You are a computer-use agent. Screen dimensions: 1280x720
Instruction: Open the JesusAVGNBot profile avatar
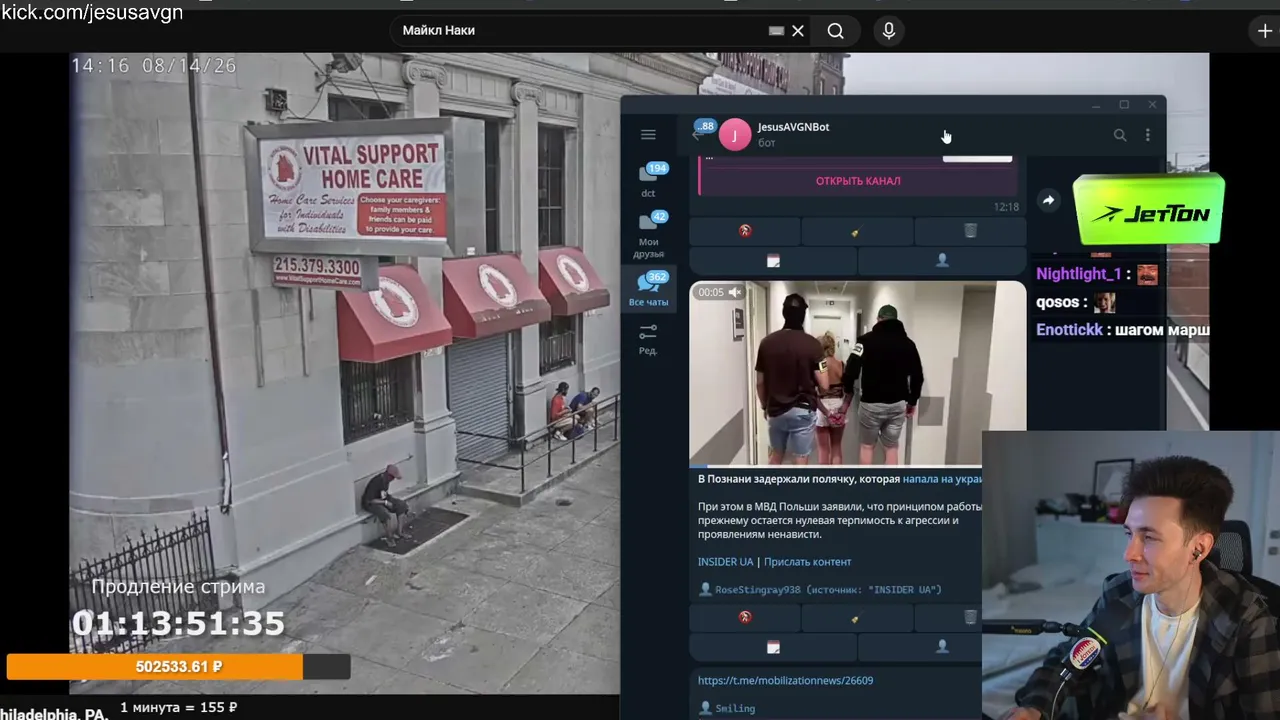click(x=735, y=135)
